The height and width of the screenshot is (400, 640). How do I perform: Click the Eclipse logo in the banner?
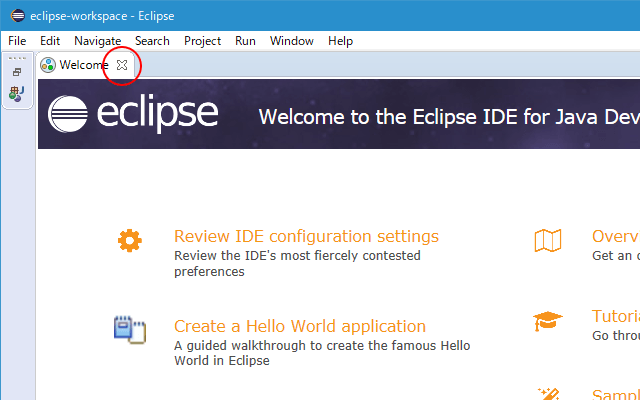click(x=133, y=113)
